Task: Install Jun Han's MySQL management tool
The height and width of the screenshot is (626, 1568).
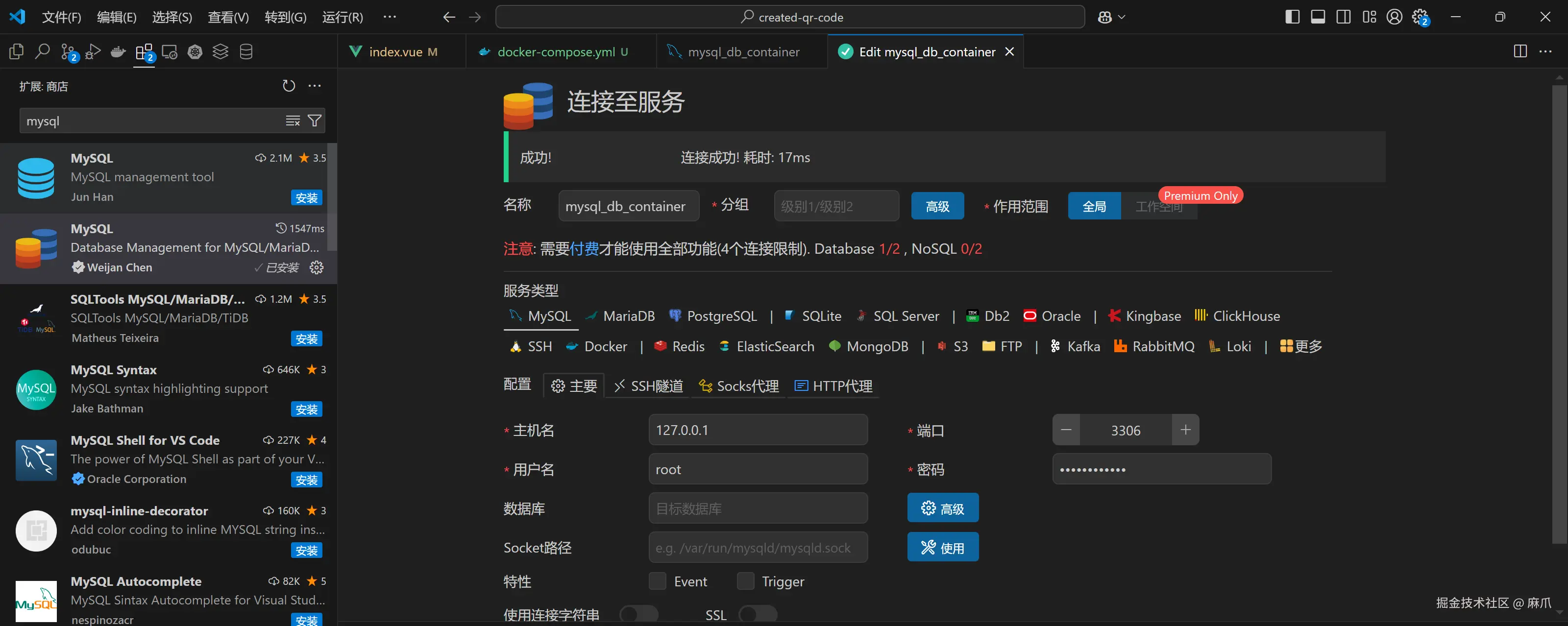Action: click(x=306, y=197)
